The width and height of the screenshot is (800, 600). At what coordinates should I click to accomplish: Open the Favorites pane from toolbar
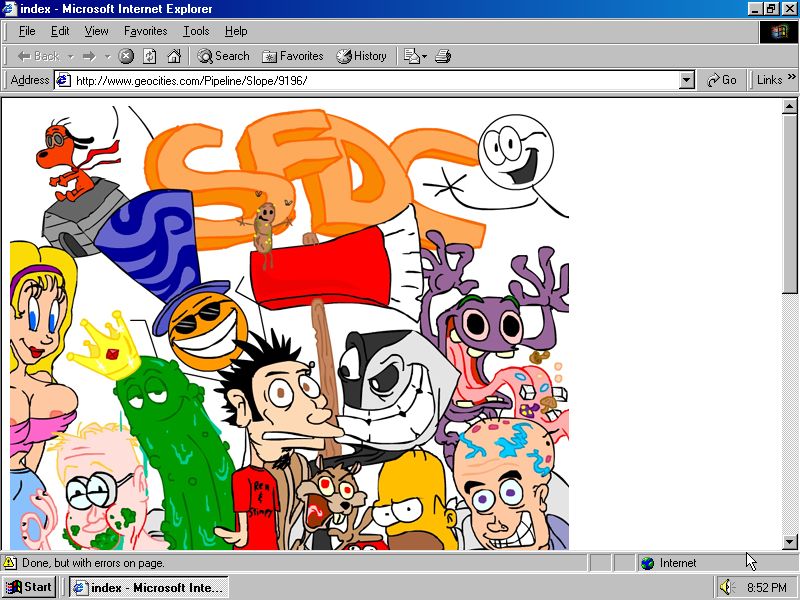point(293,56)
